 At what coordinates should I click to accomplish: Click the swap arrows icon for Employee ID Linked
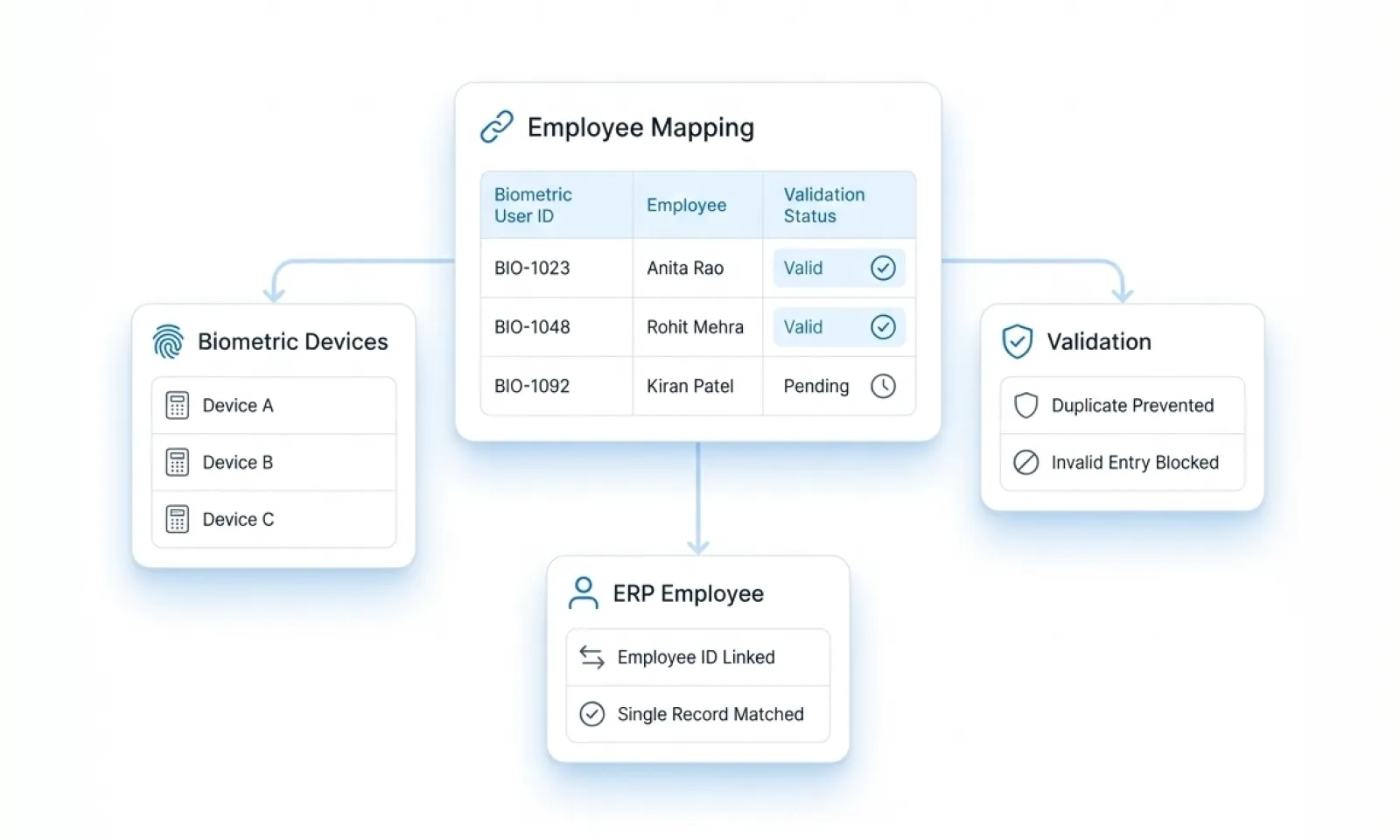(592, 657)
